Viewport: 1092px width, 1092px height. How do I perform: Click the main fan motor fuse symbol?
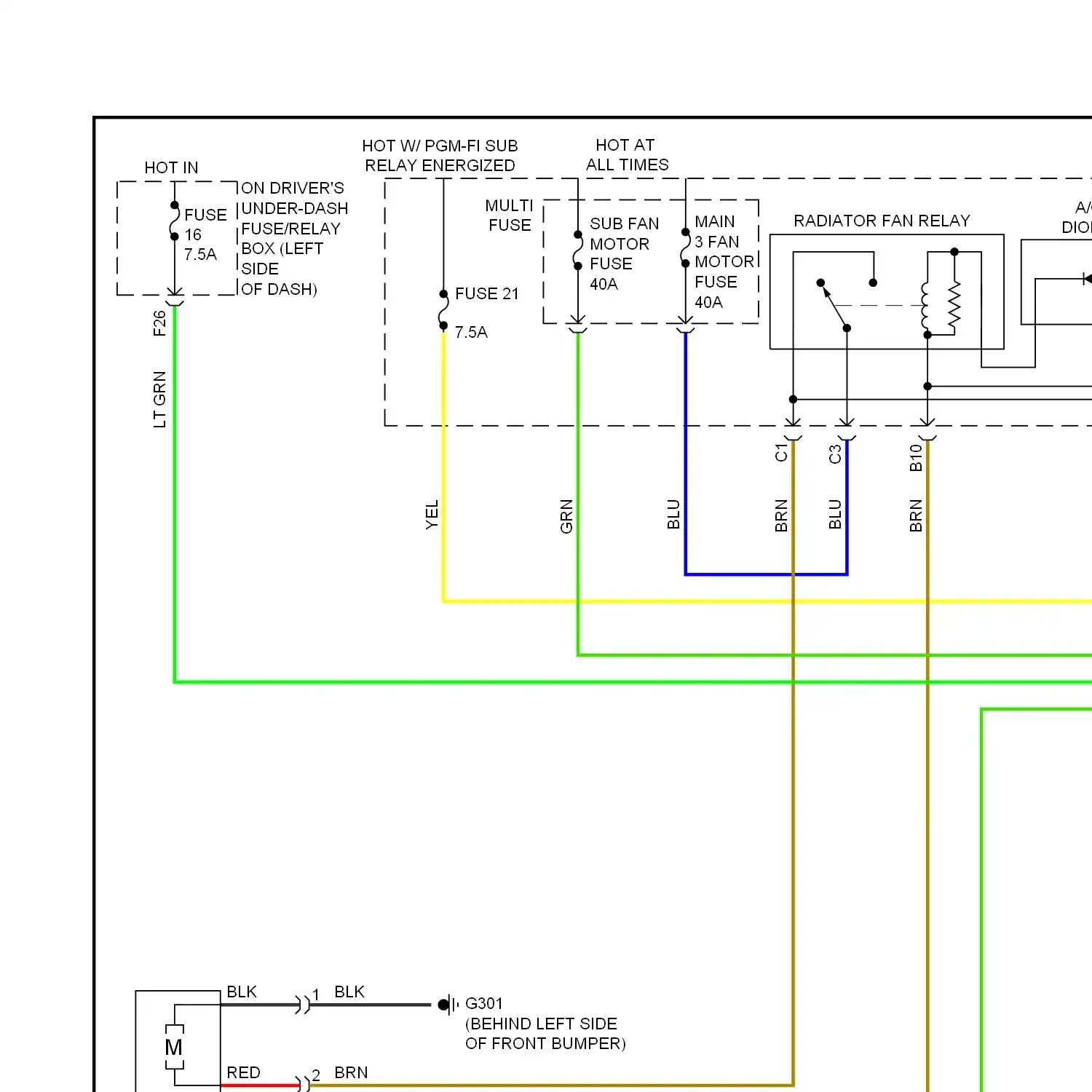click(x=685, y=248)
